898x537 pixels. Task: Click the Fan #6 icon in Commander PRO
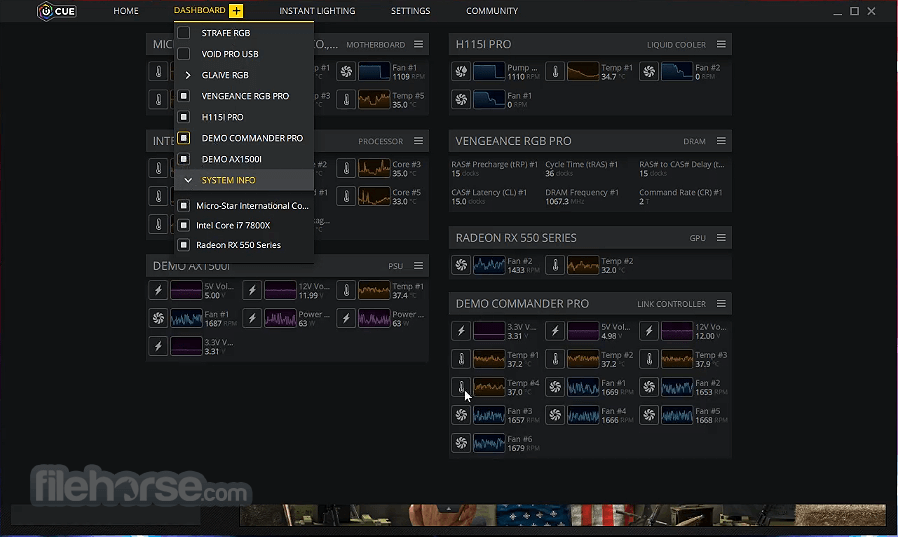pyautogui.click(x=461, y=443)
